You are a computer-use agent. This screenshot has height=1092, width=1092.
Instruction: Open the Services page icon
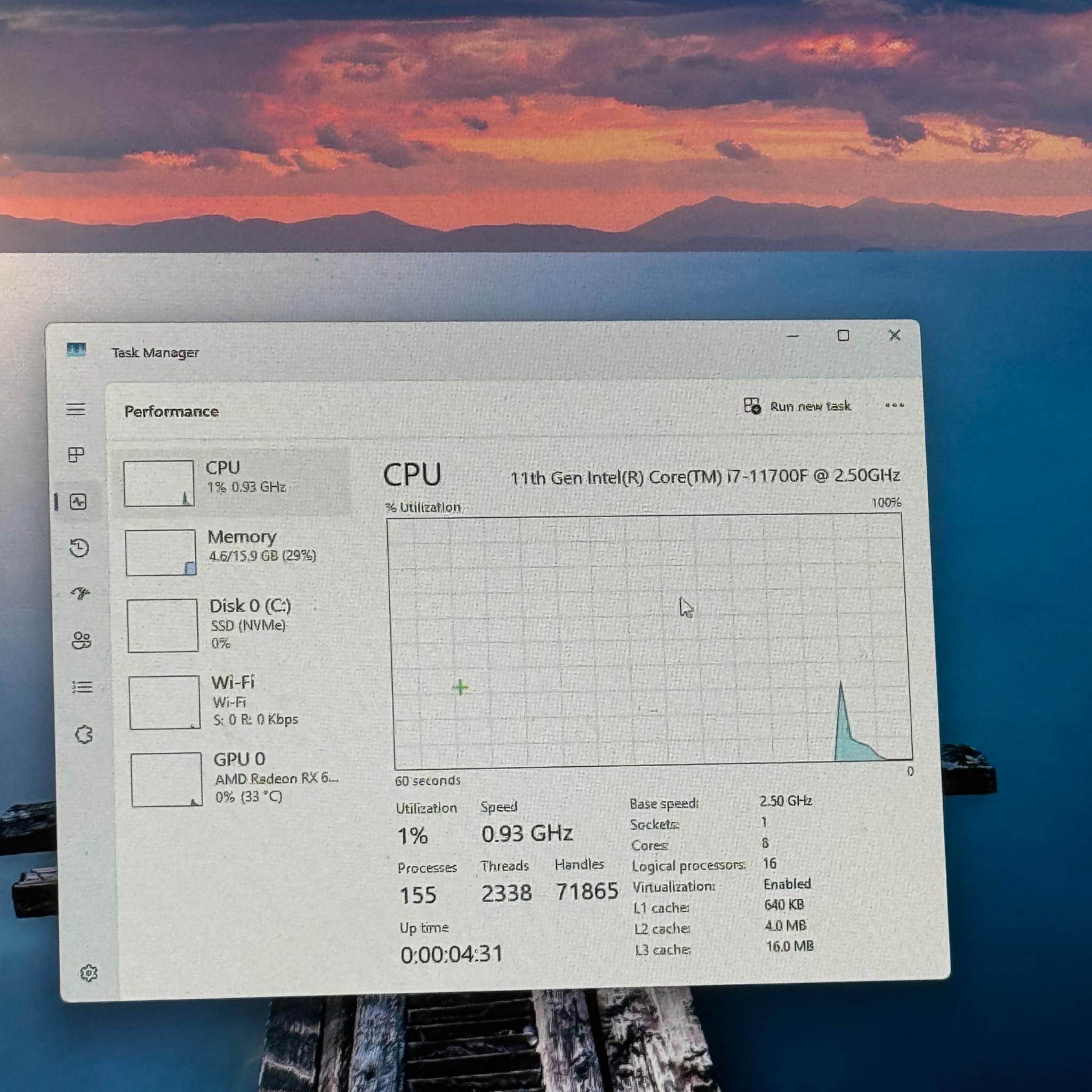(84, 734)
